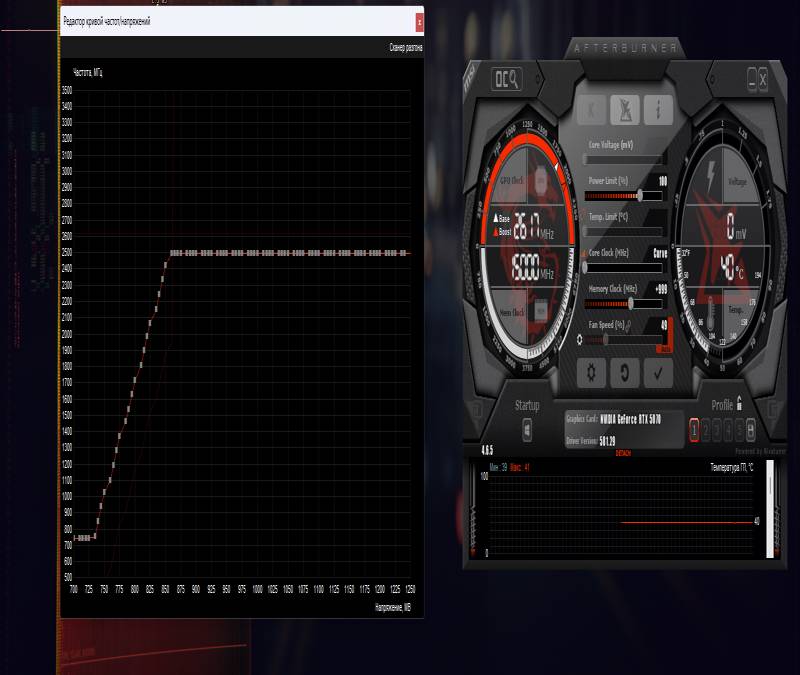800x675 pixels.
Task: Open settings with the gear button
Action: (591, 373)
